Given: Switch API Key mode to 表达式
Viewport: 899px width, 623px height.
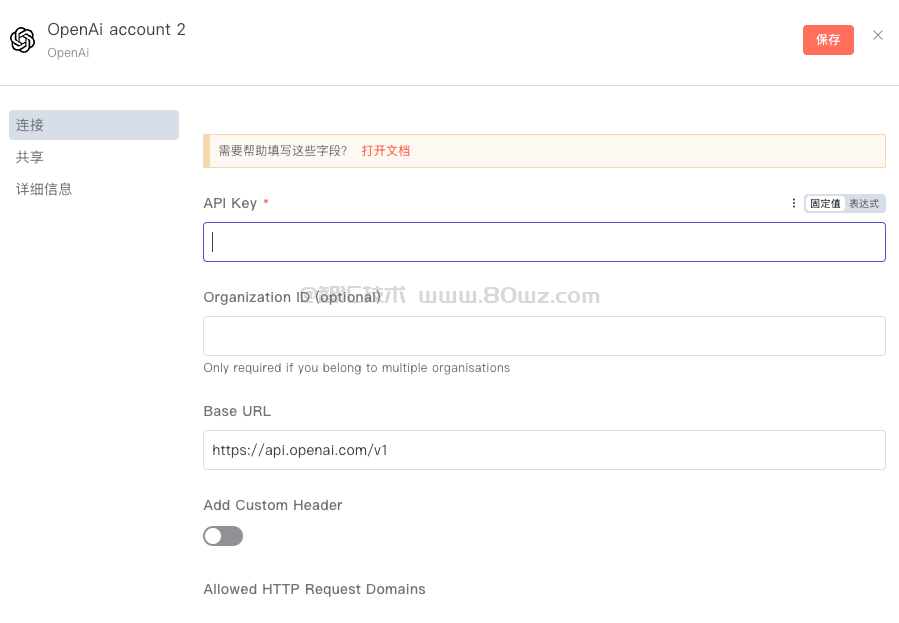Looking at the screenshot, I should 864,203.
